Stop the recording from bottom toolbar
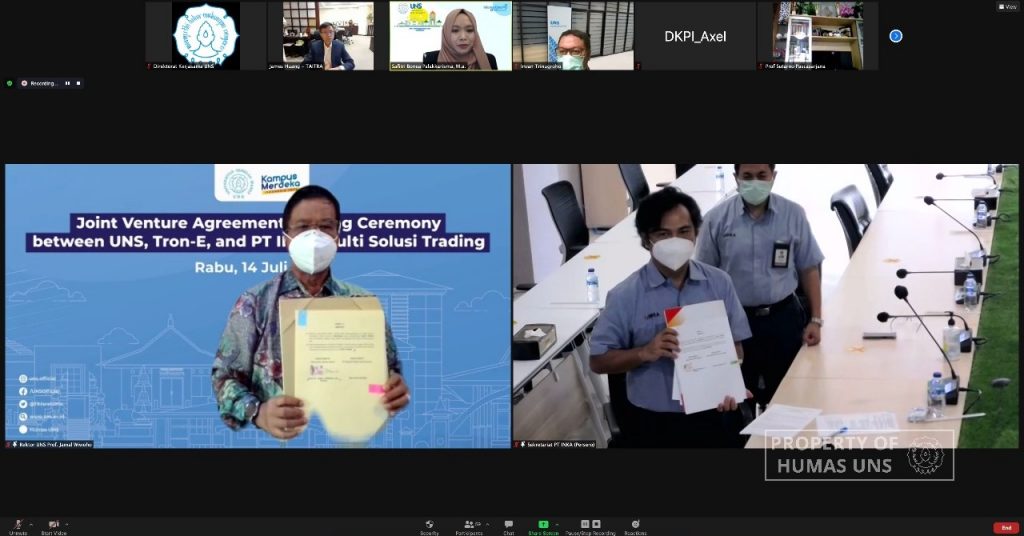The image size is (1024, 536). [596, 524]
